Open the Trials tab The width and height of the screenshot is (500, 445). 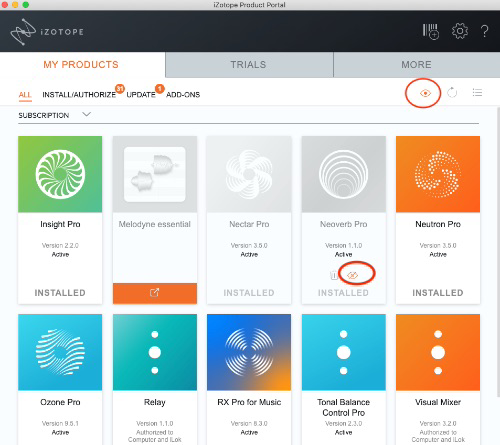click(249, 65)
